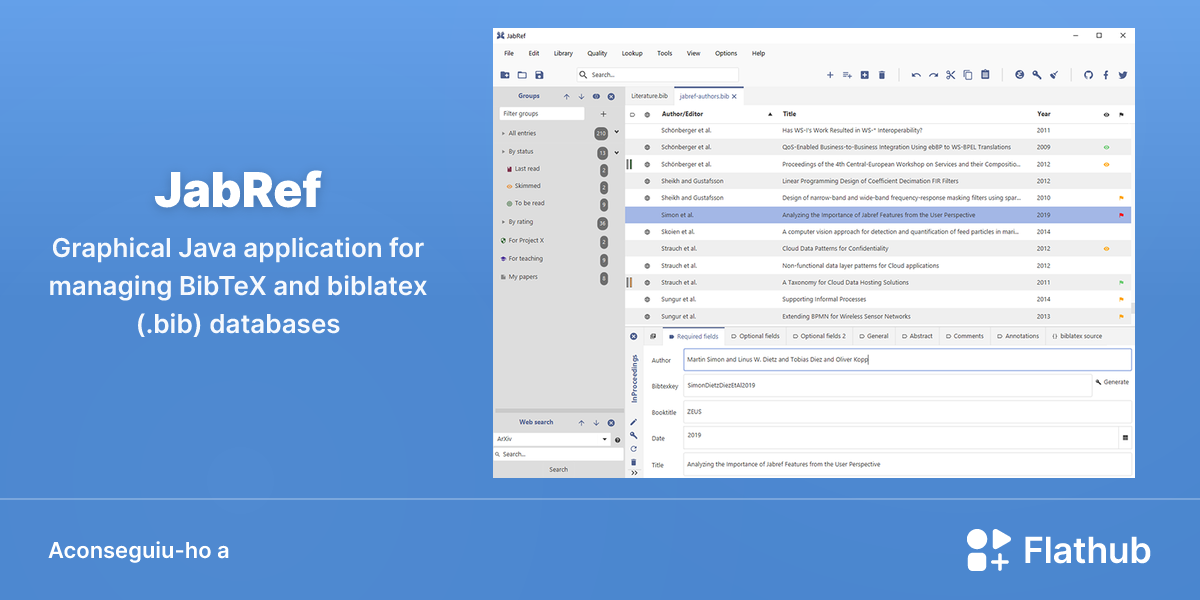Image resolution: width=1200 pixels, height=600 pixels.
Task: Click the pencil icon in the entry editor sidebar
Action: [x=633, y=422]
